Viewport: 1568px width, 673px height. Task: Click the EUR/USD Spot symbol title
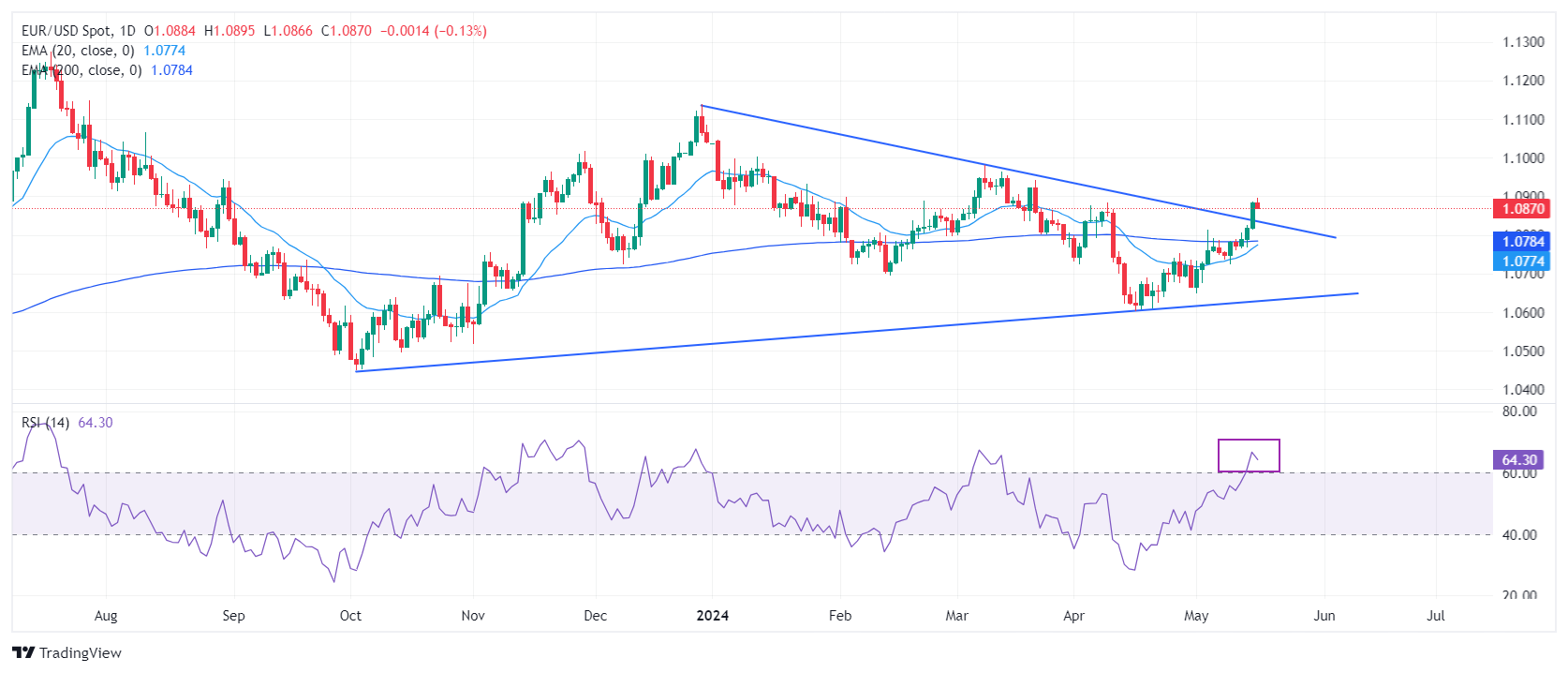(x=66, y=31)
